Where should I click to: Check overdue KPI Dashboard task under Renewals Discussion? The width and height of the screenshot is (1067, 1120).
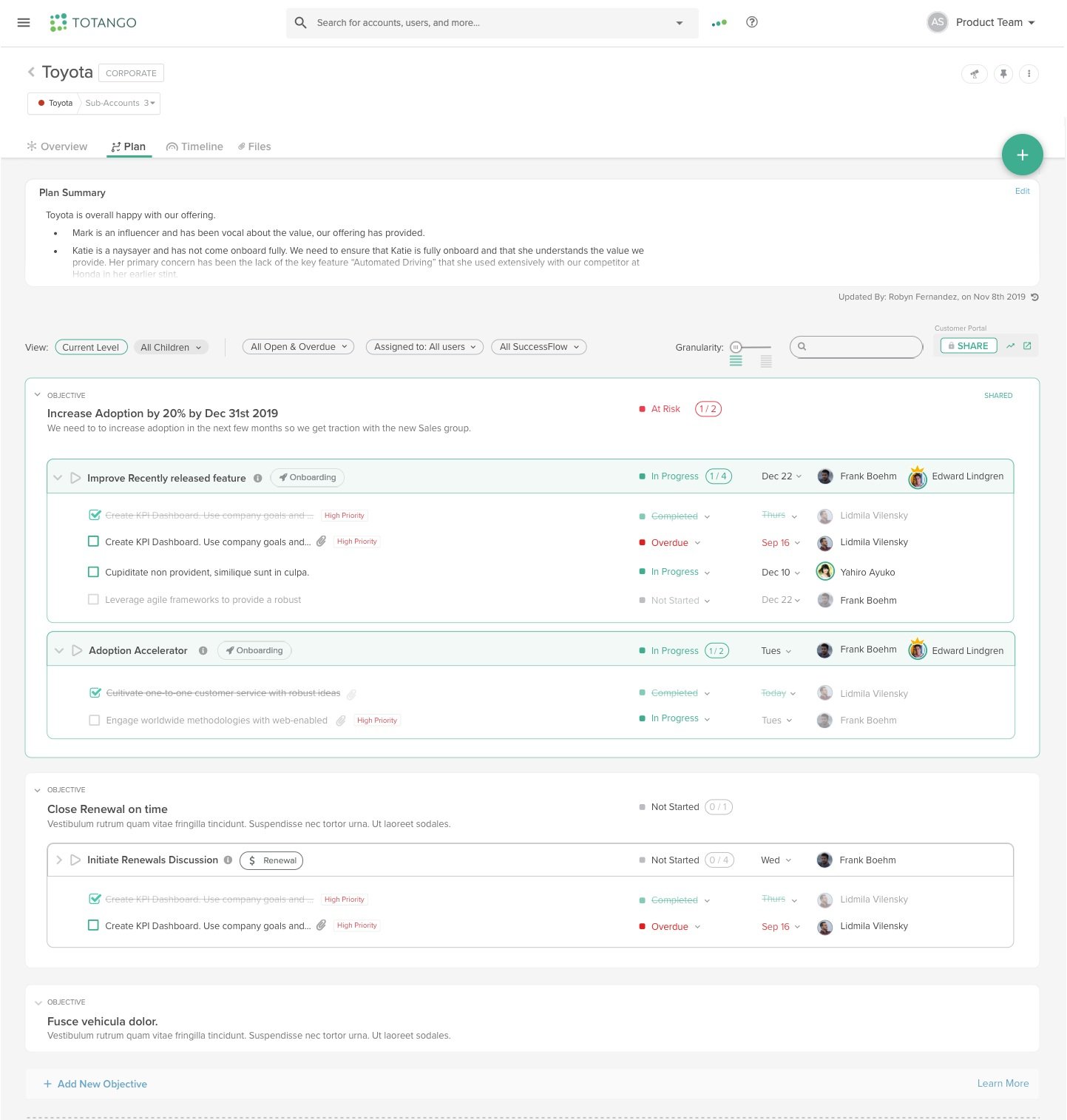coord(93,925)
